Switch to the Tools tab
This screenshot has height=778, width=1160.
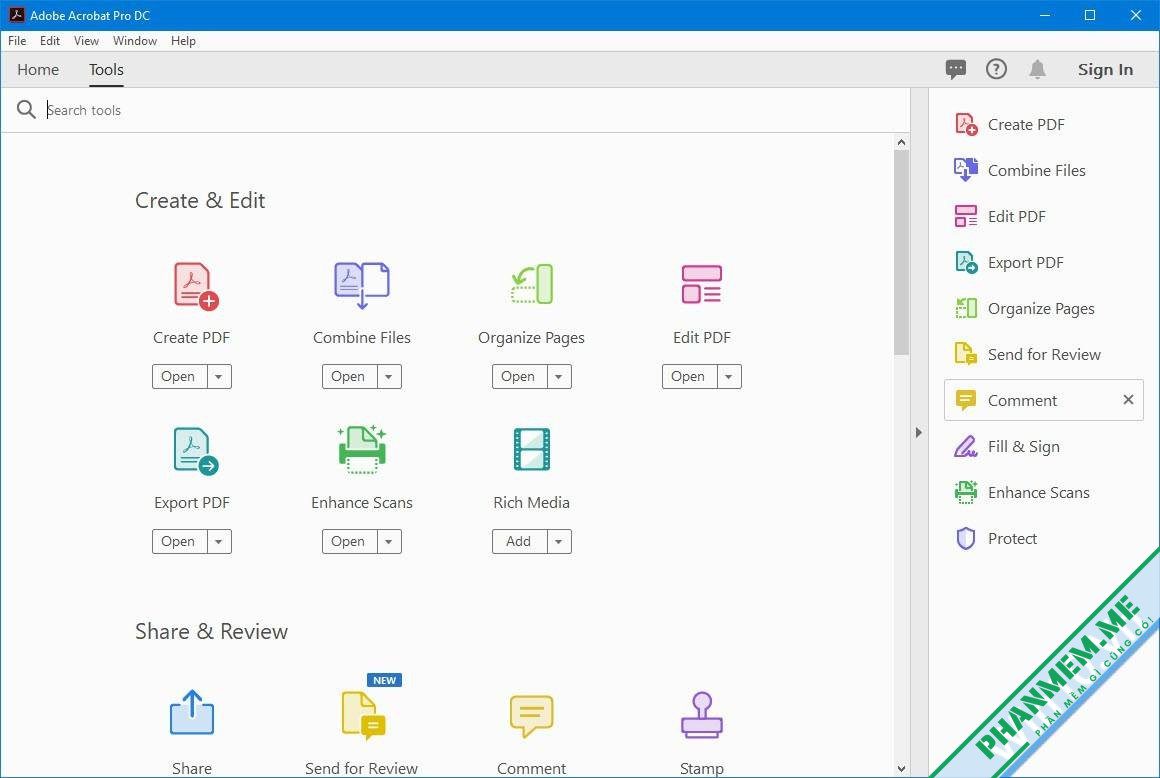click(x=107, y=70)
